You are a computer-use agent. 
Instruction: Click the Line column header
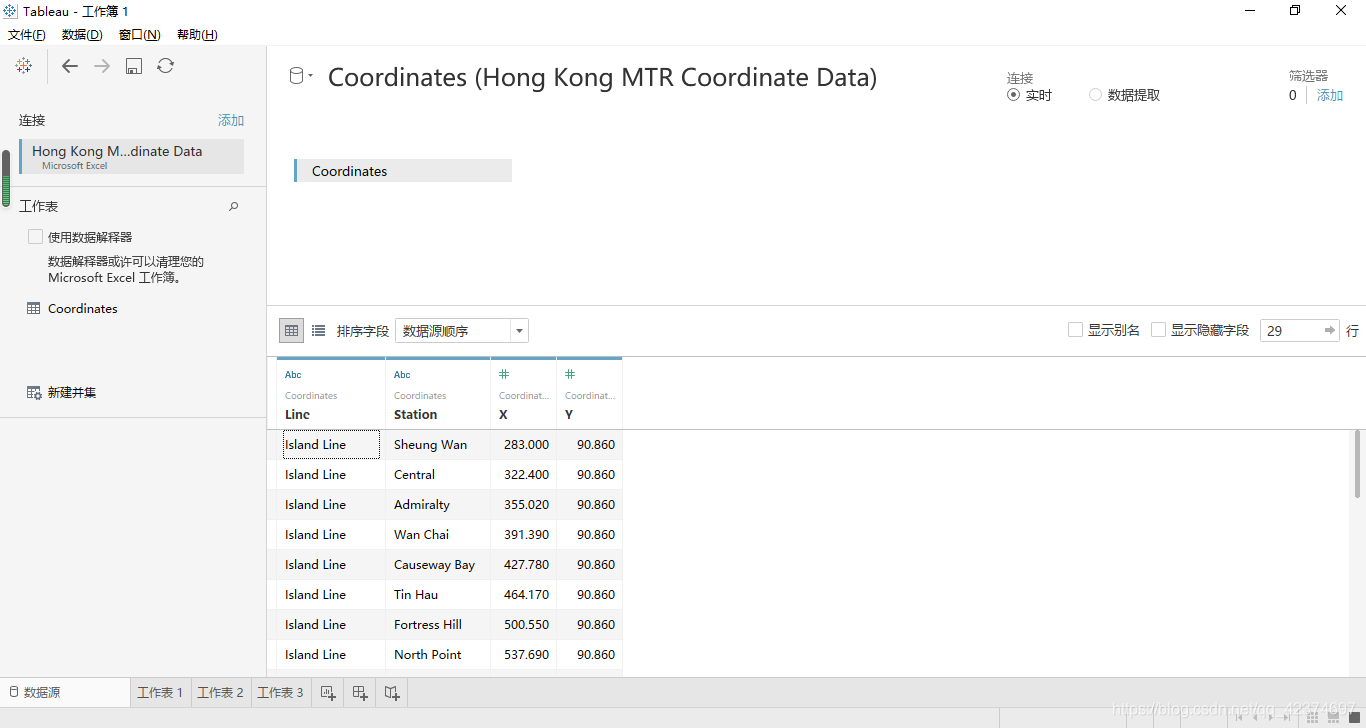point(331,395)
